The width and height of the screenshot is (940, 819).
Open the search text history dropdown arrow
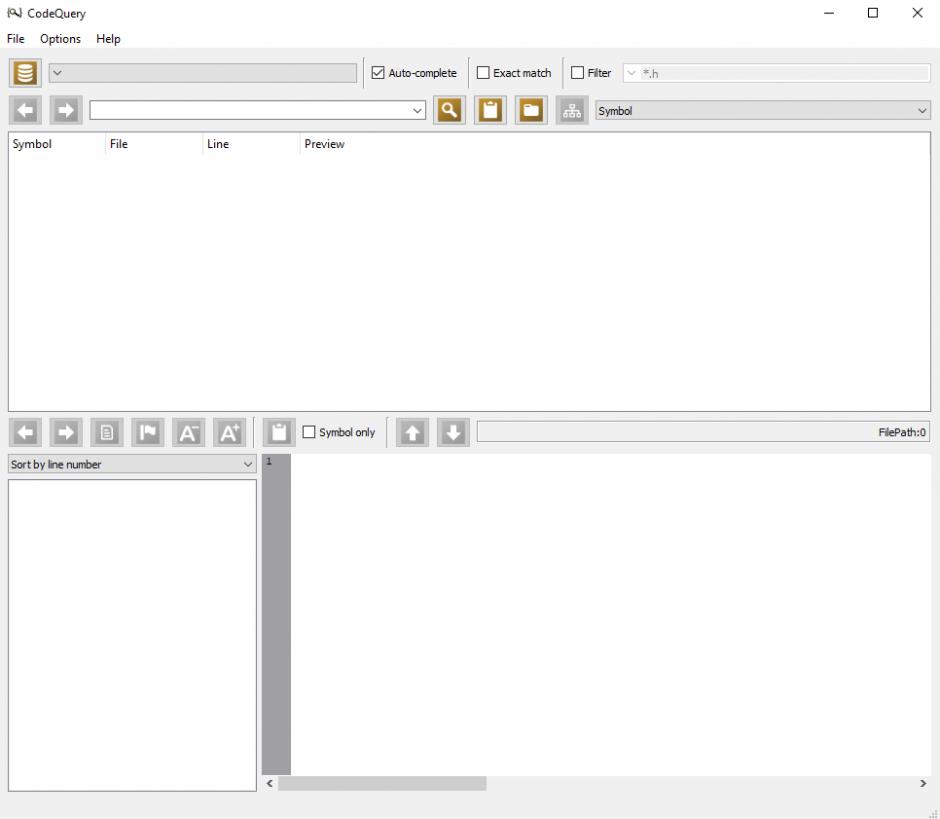(417, 110)
